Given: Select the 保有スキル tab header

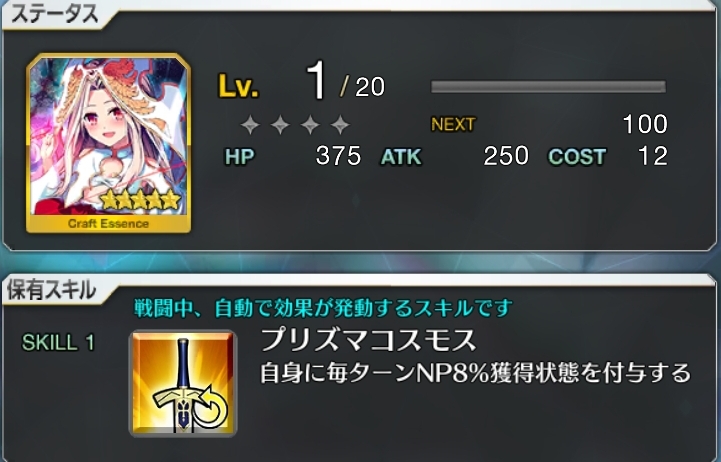Looking at the screenshot, I should pyautogui.click(x=52, y=290).
